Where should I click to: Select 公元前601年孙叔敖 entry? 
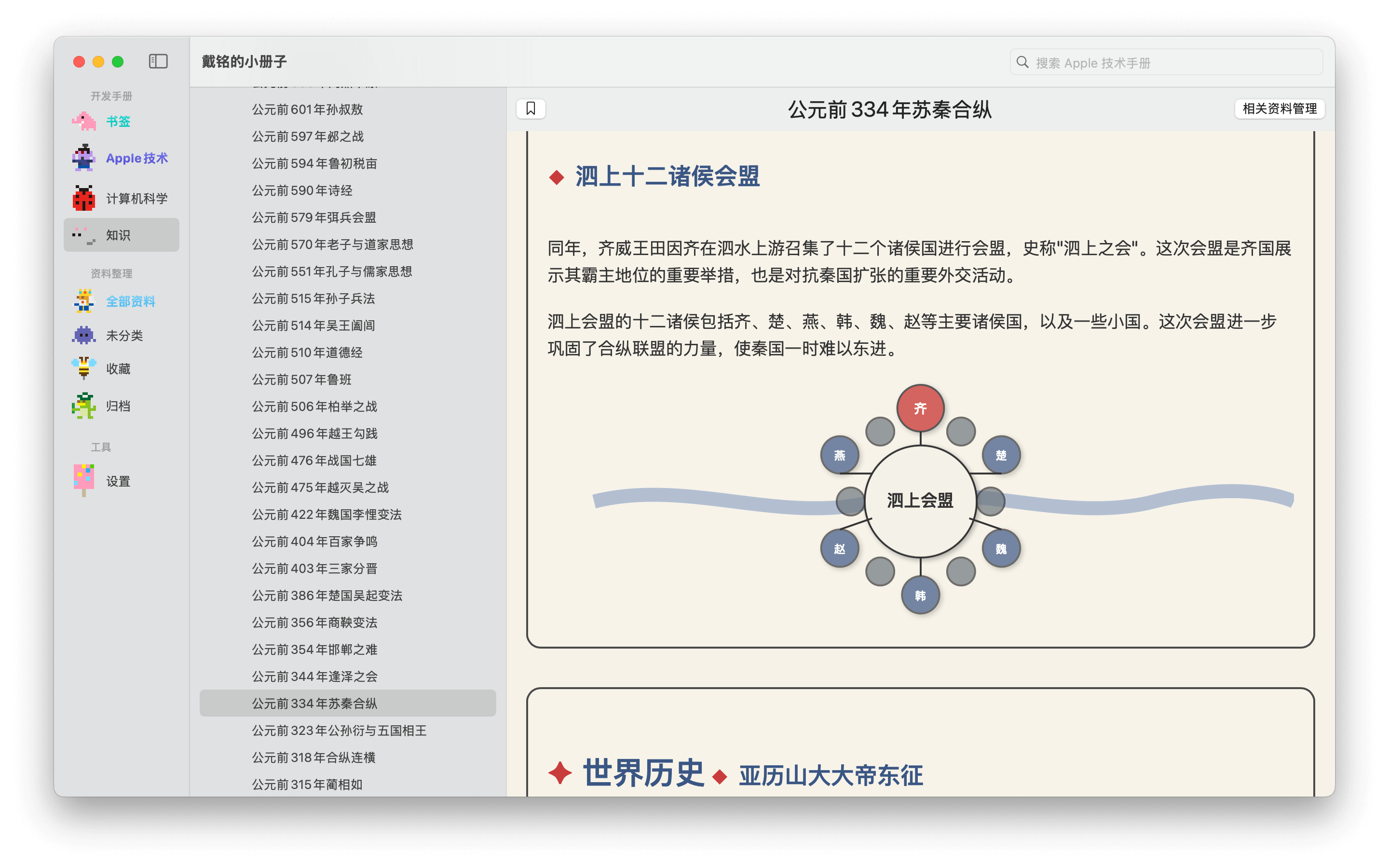tap(347, 109)
